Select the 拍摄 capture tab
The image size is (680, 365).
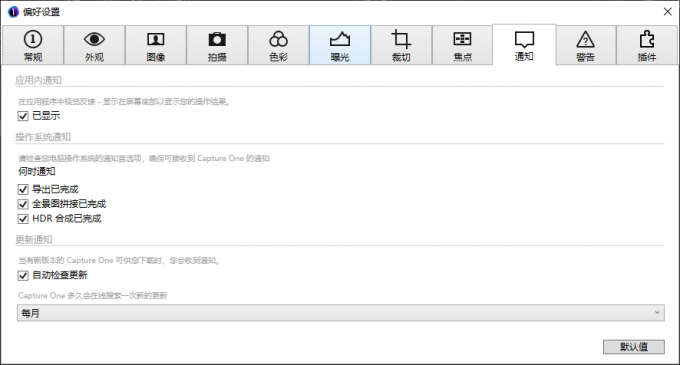click(217, 46)
